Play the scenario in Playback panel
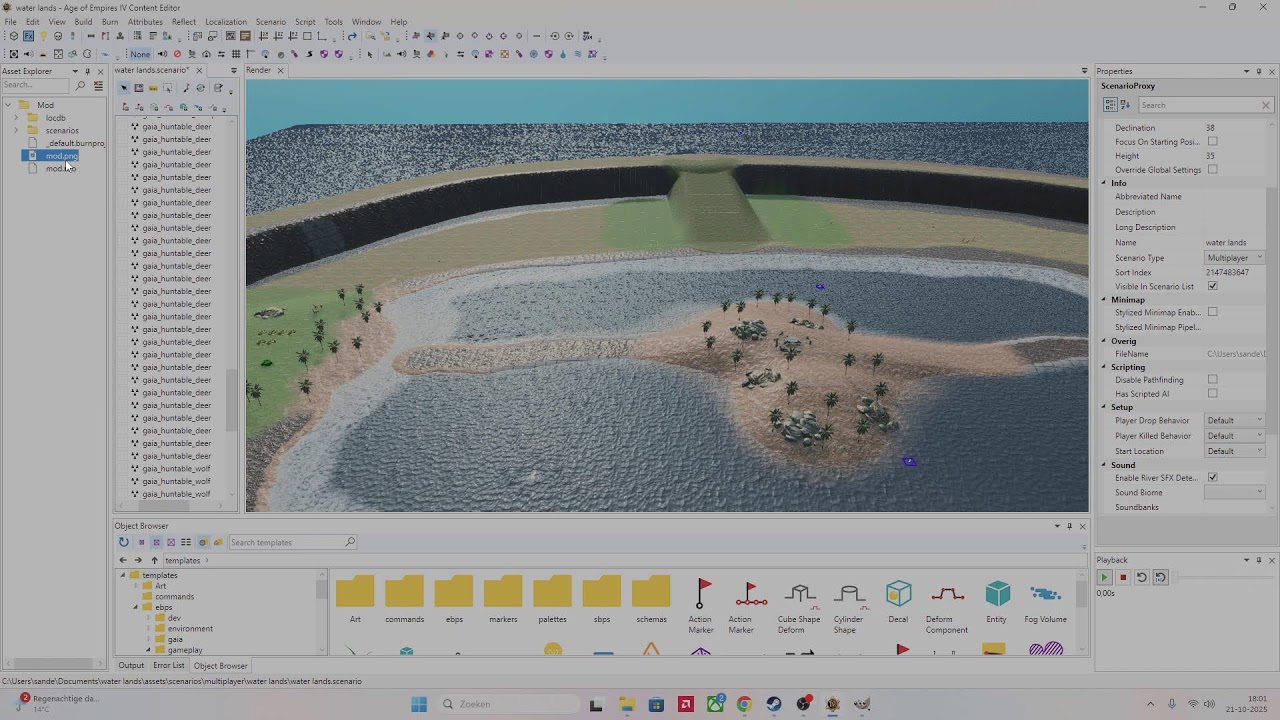 [1104, 577]
